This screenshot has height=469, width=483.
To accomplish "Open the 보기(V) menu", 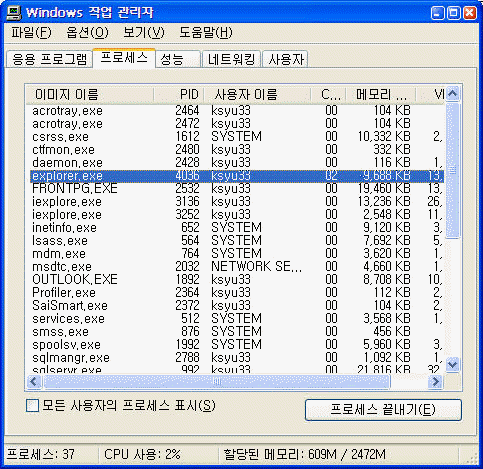I will [144, 33].
